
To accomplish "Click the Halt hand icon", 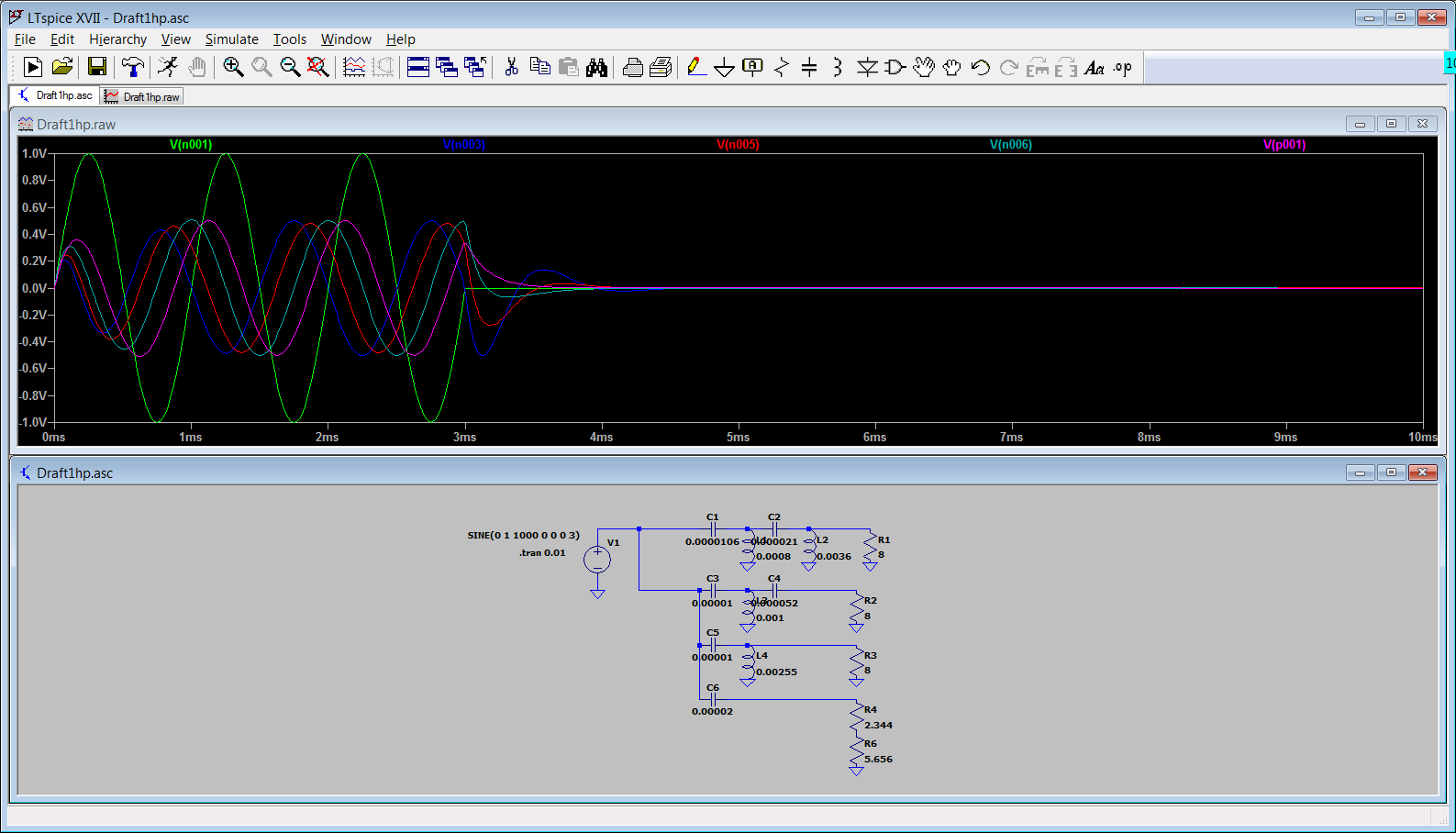I will point(196,67).
